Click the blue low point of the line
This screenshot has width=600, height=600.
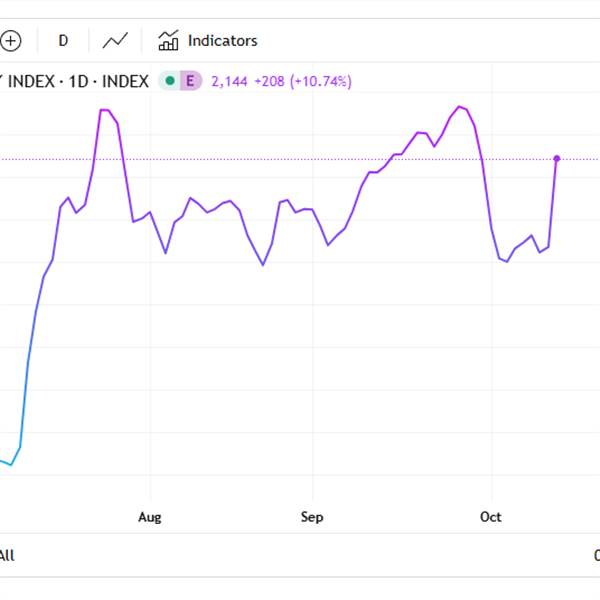point(11,465)
